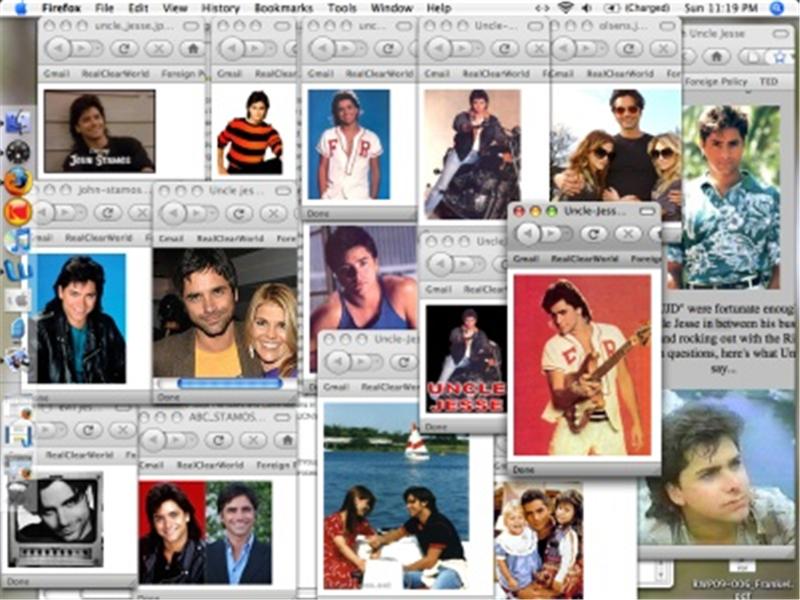Screen dimensions: 800x600
Task: Click the Stop icon in the Uncle-Jess toolbar
Action: click(627, 233)
